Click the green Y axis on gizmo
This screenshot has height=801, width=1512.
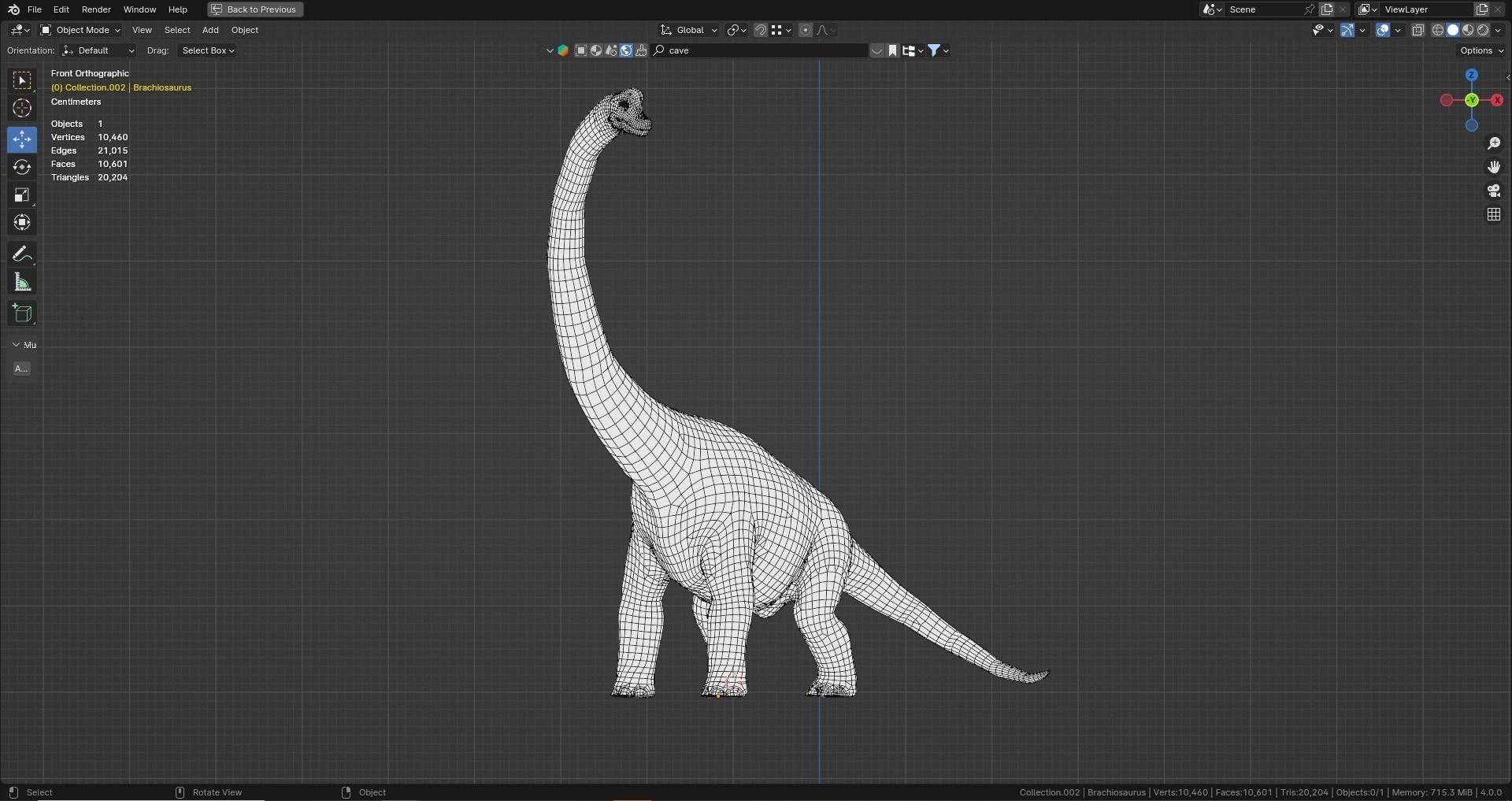tap(1472, 100)
